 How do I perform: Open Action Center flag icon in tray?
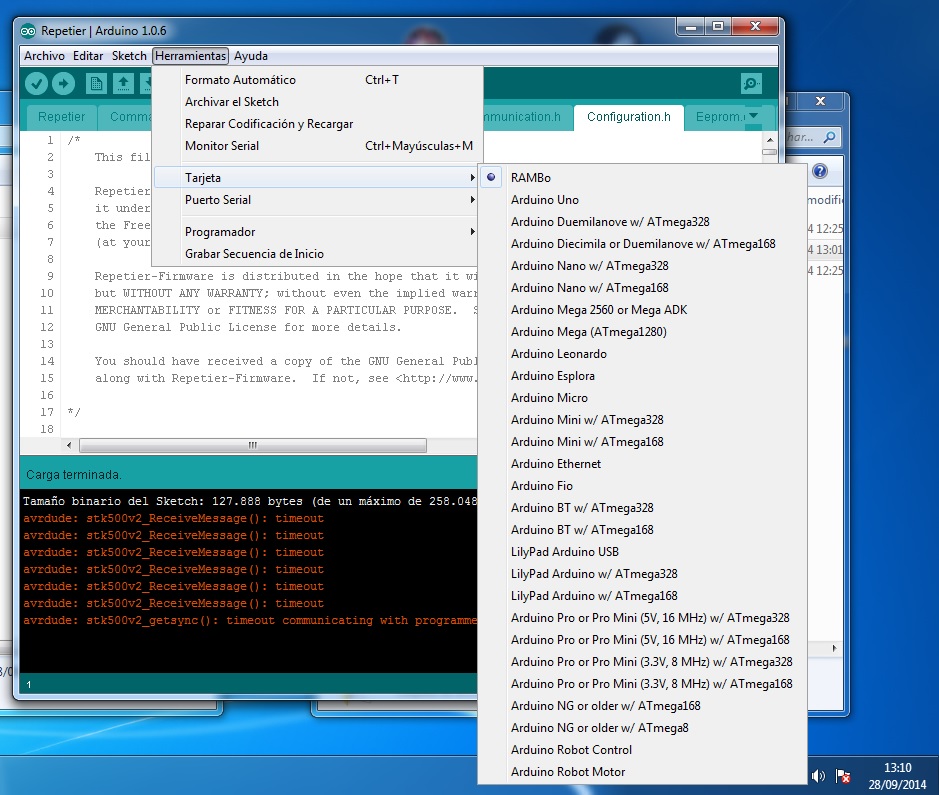(x=843, y=776)
